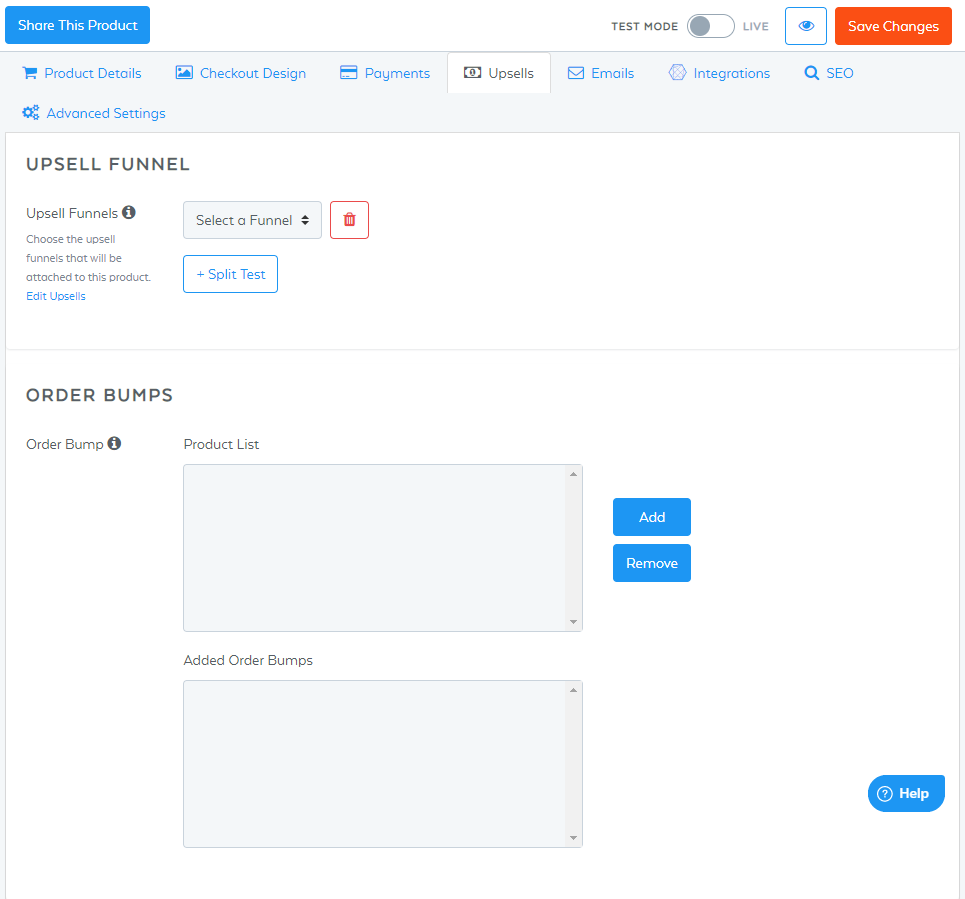
Task: Click the Upsell Funnels info icon
Action: pos(129,212)
